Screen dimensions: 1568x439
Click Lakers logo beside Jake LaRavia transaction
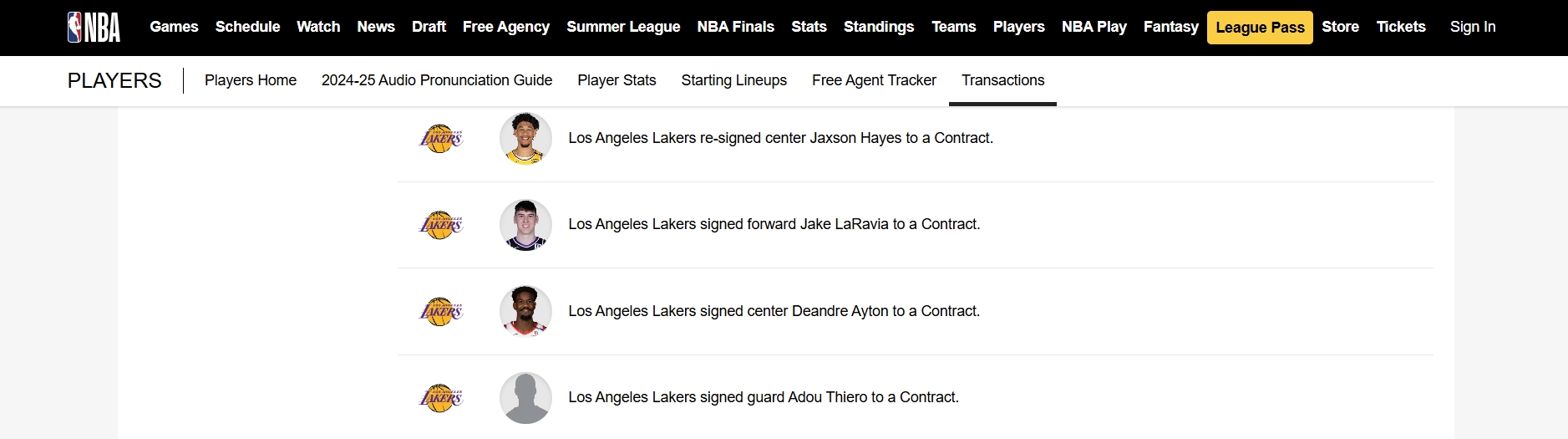click(441, 224)
